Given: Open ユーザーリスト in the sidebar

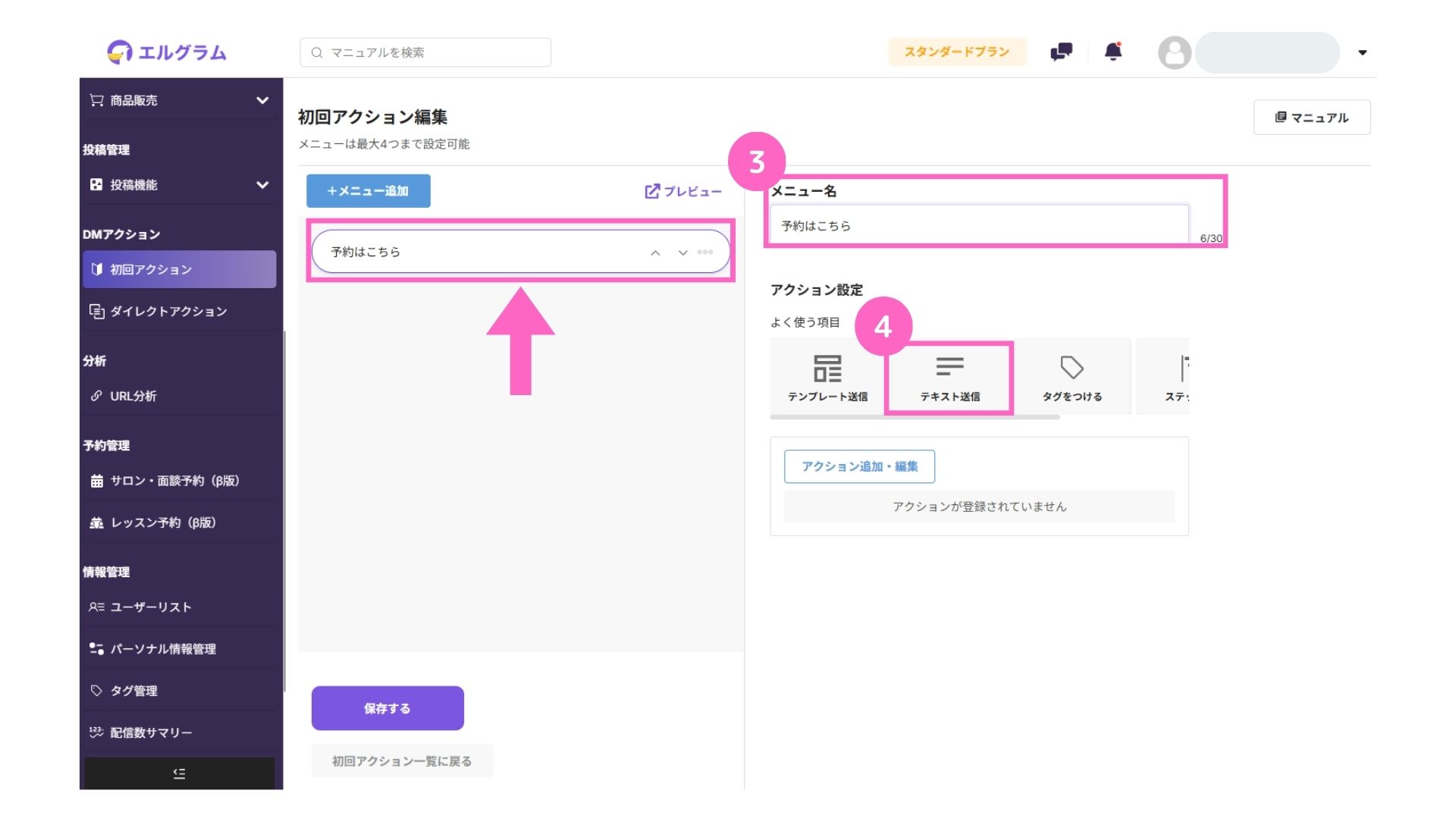Looking at the screenshot, I should [x=179, y=607].
